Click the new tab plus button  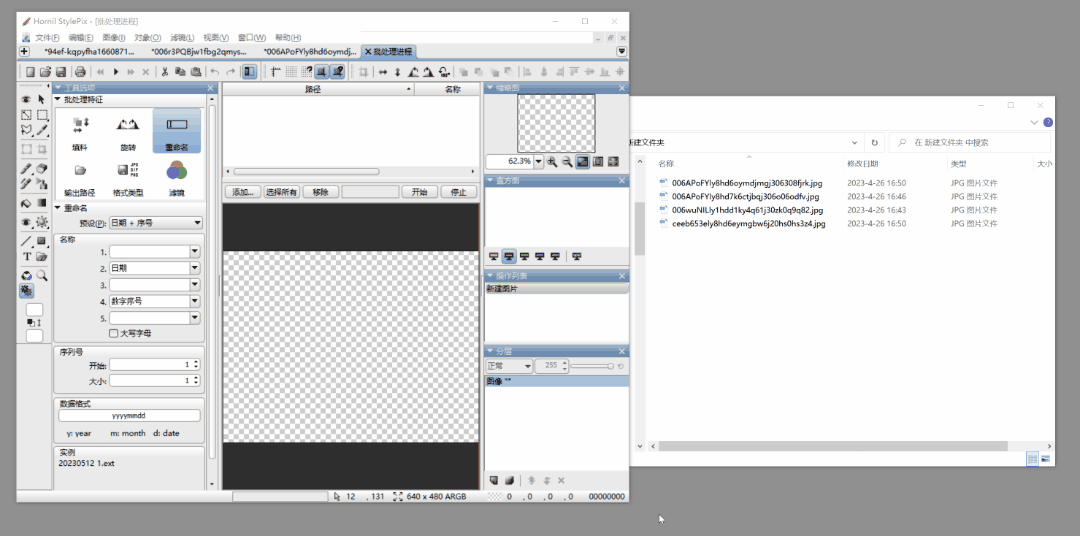click(x=24, y=52)
